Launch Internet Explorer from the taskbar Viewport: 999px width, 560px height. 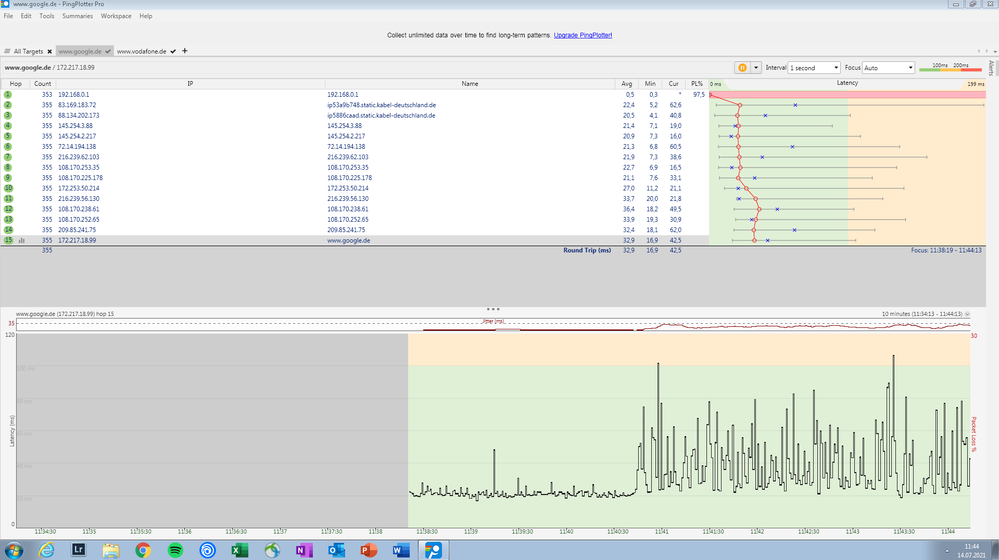coord(47,550)
